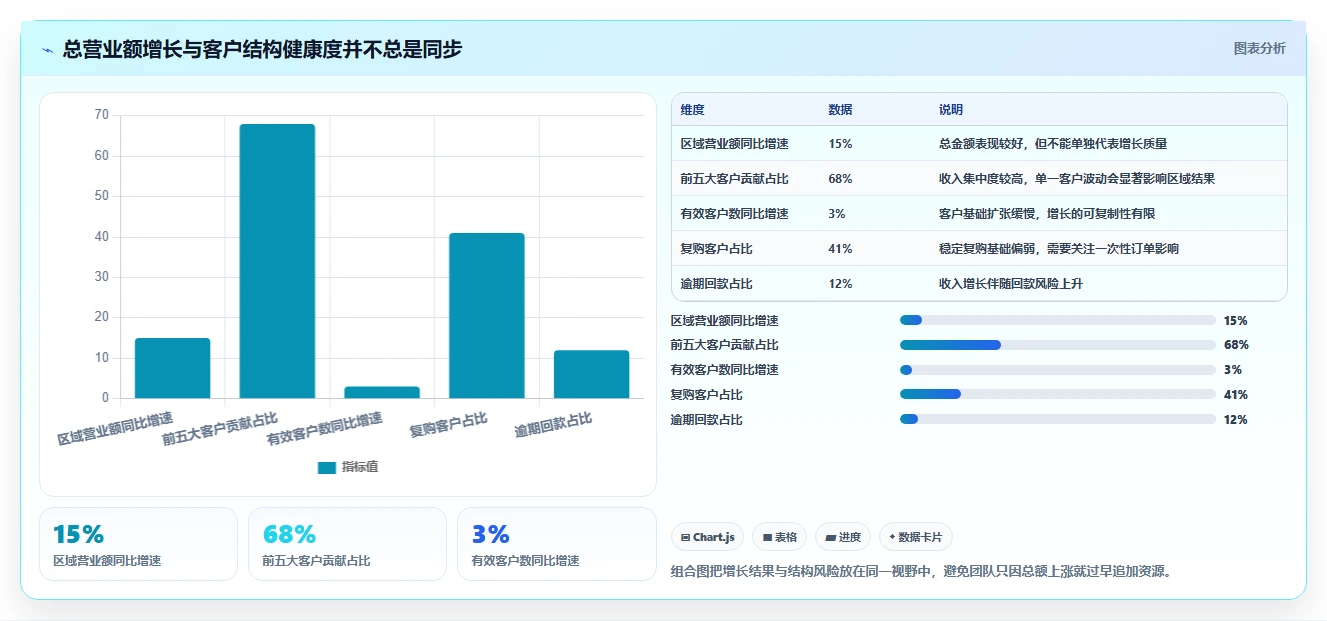Click the 指标值 legend label

(x=360, y=467)
